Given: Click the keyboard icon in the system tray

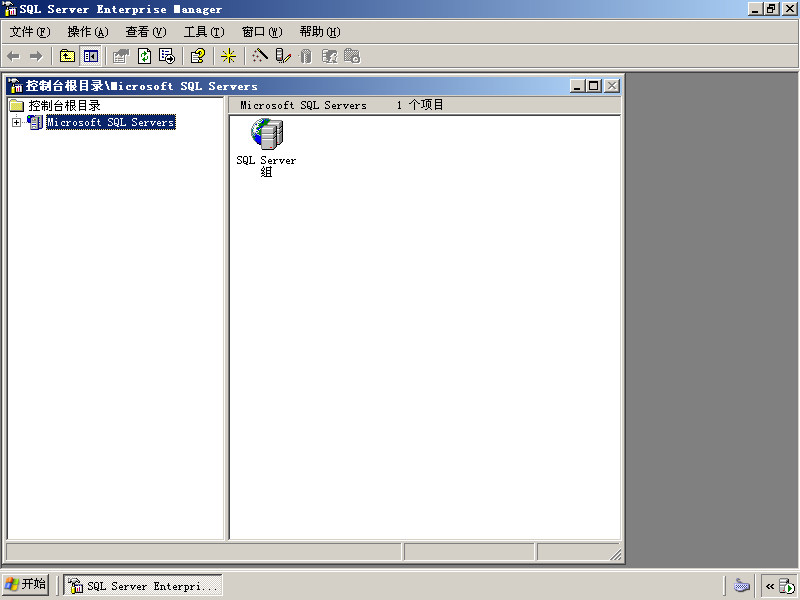Looking at the screenshot, I should tap(741, 585).
